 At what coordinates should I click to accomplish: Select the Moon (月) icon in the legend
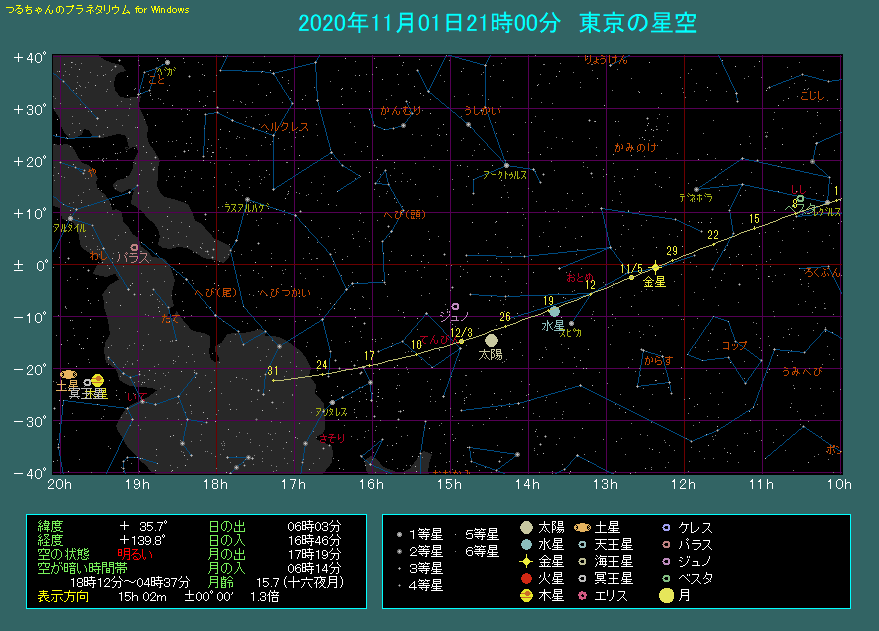pos(667,596)
